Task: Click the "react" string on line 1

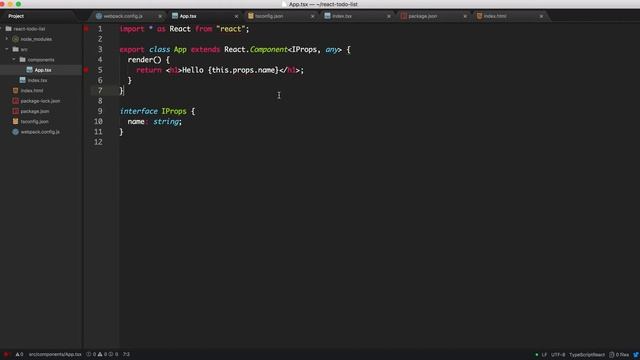Action: pos(231,29)
